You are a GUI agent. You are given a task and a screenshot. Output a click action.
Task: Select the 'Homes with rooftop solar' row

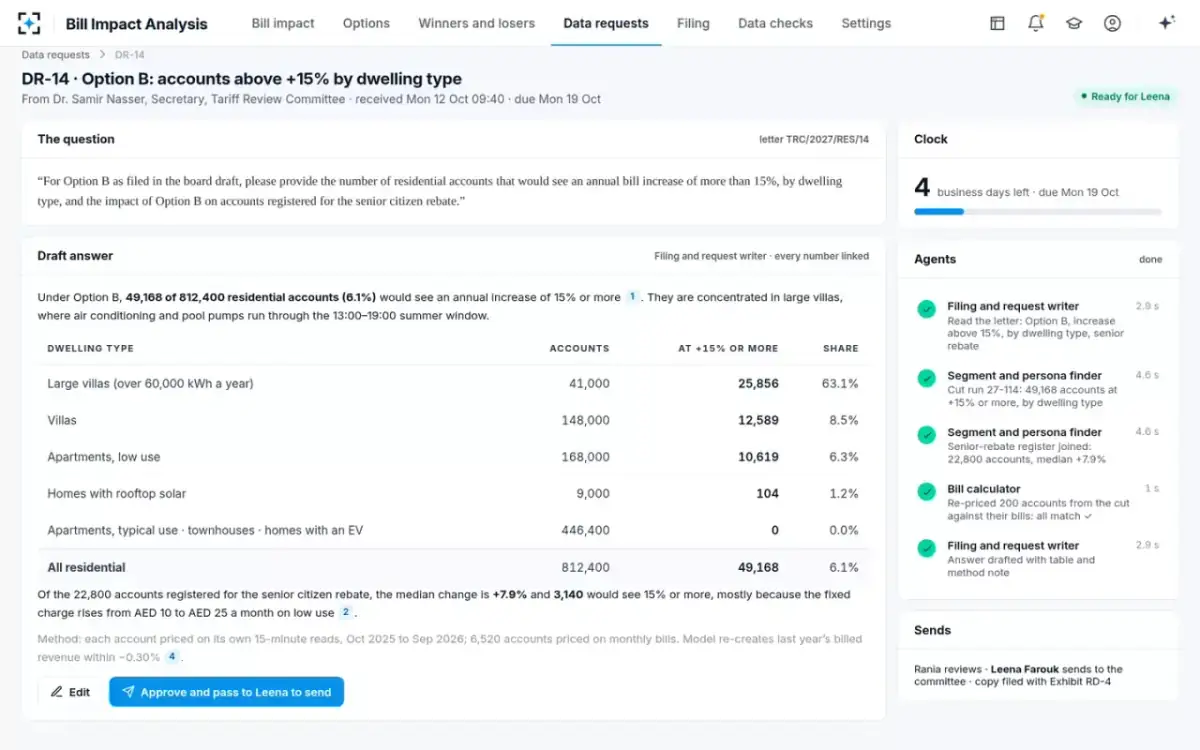click(x=453, y=494)
